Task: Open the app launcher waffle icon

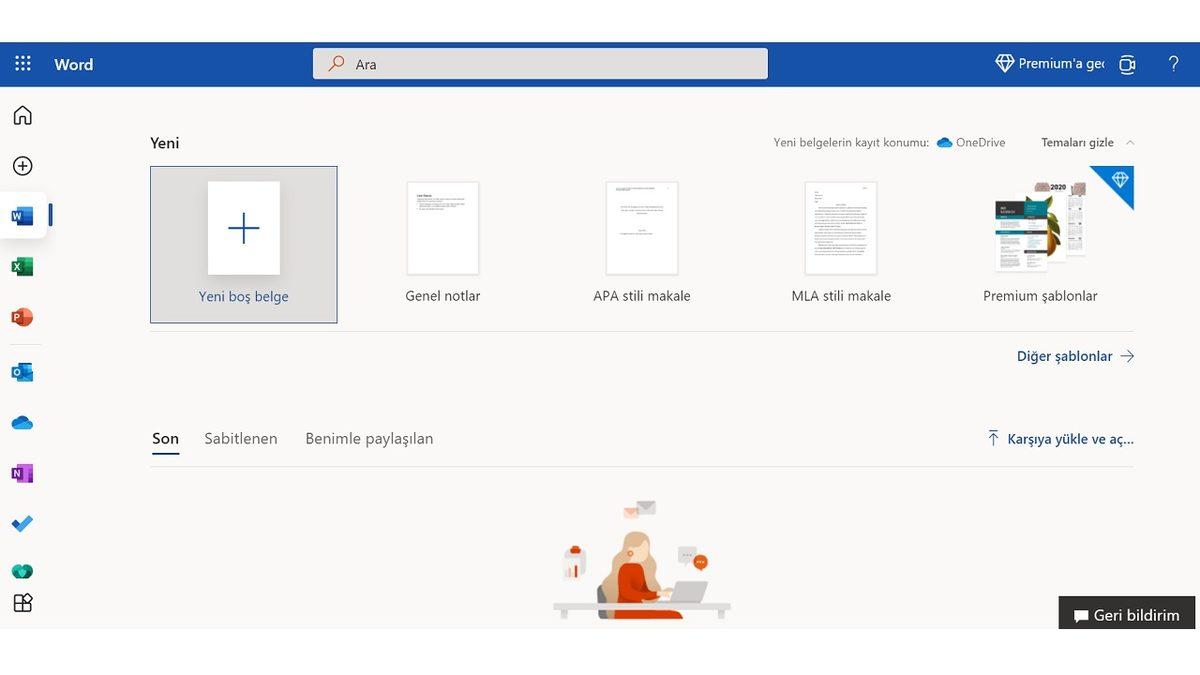Action: point(22,63)
